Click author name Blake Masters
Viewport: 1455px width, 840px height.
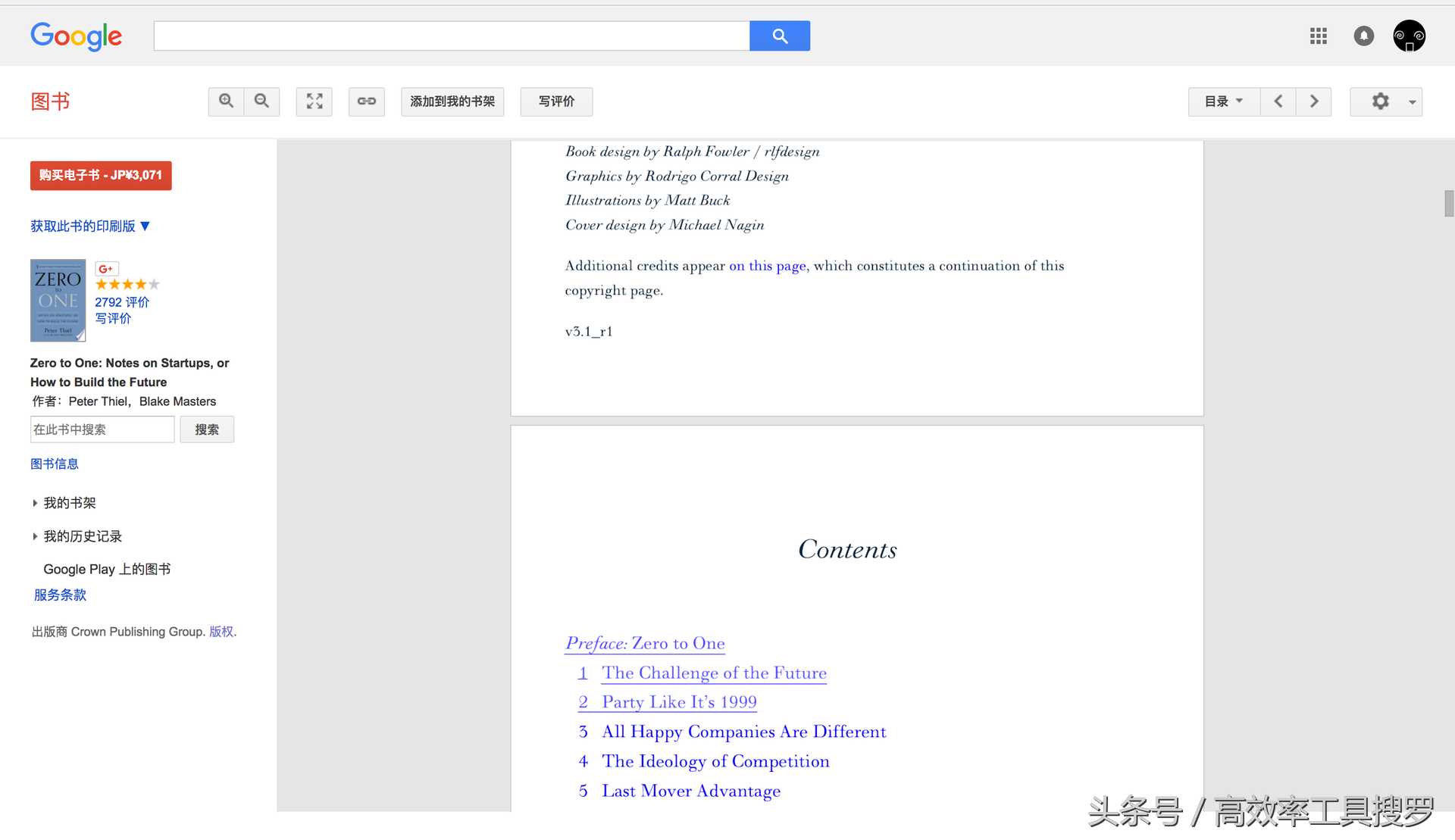coord(177,401)
